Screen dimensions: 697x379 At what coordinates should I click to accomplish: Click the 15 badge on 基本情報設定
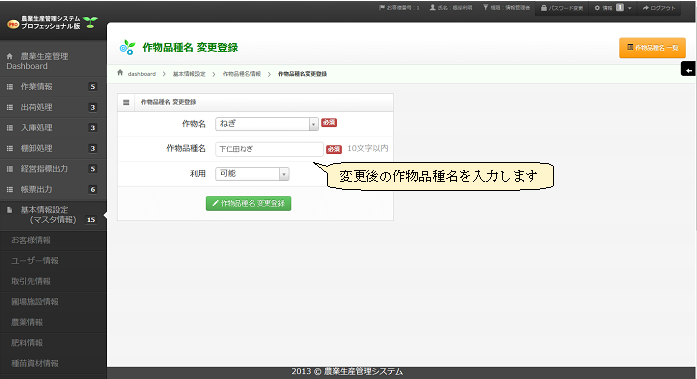(x=91, y=219)
